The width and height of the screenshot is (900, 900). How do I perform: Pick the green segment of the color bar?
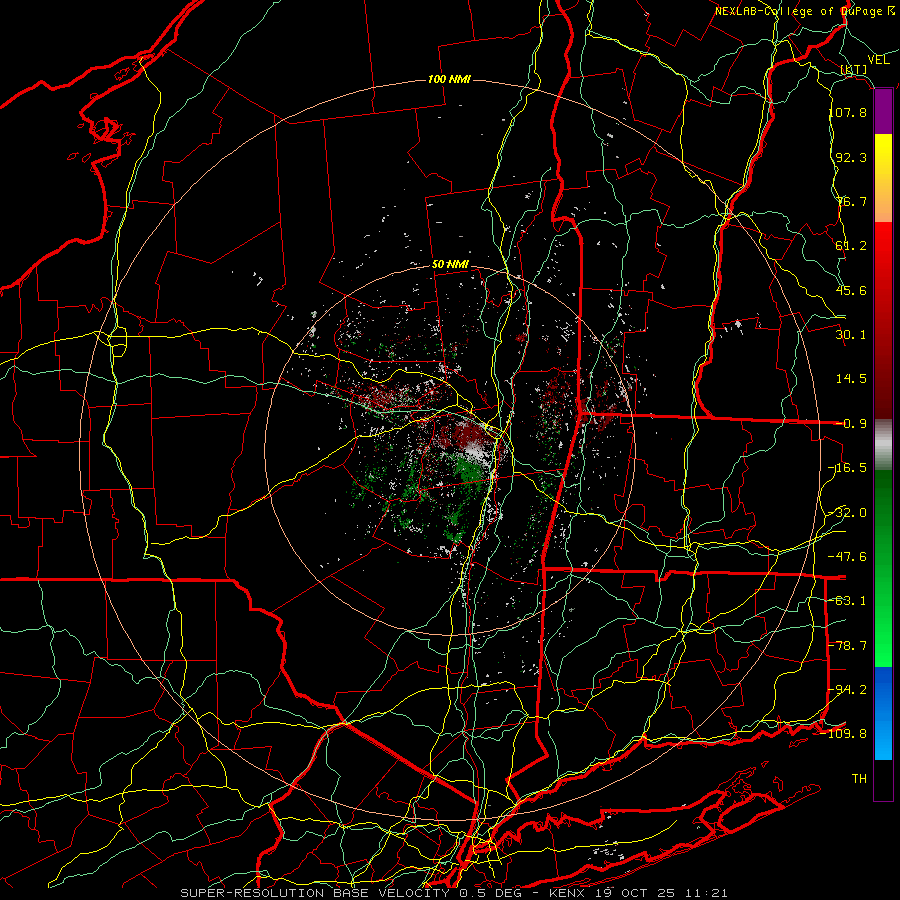[x=883, y=568]
